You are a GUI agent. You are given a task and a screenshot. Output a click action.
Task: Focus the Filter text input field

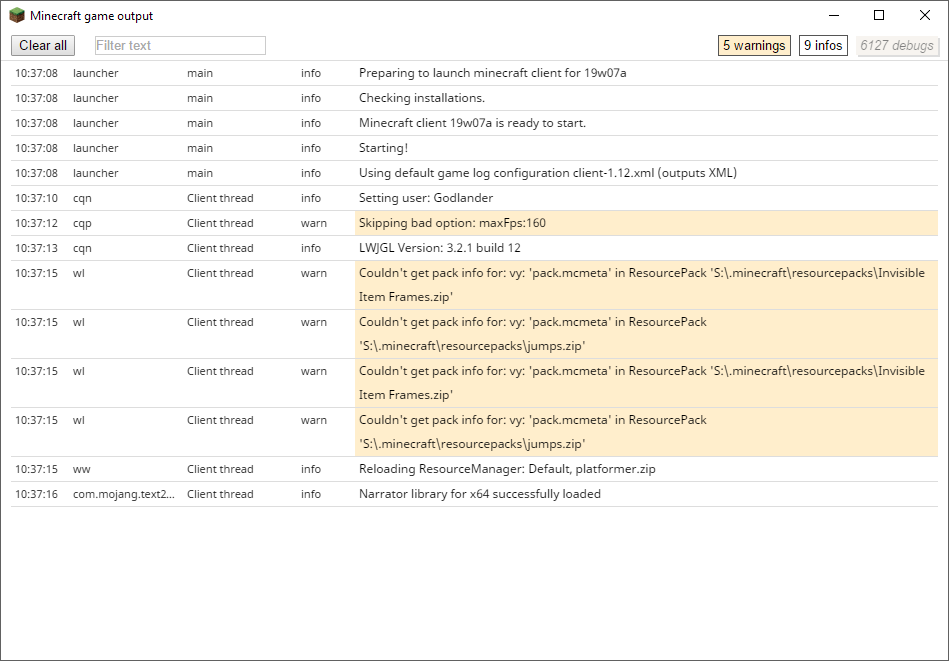(180, 45)
